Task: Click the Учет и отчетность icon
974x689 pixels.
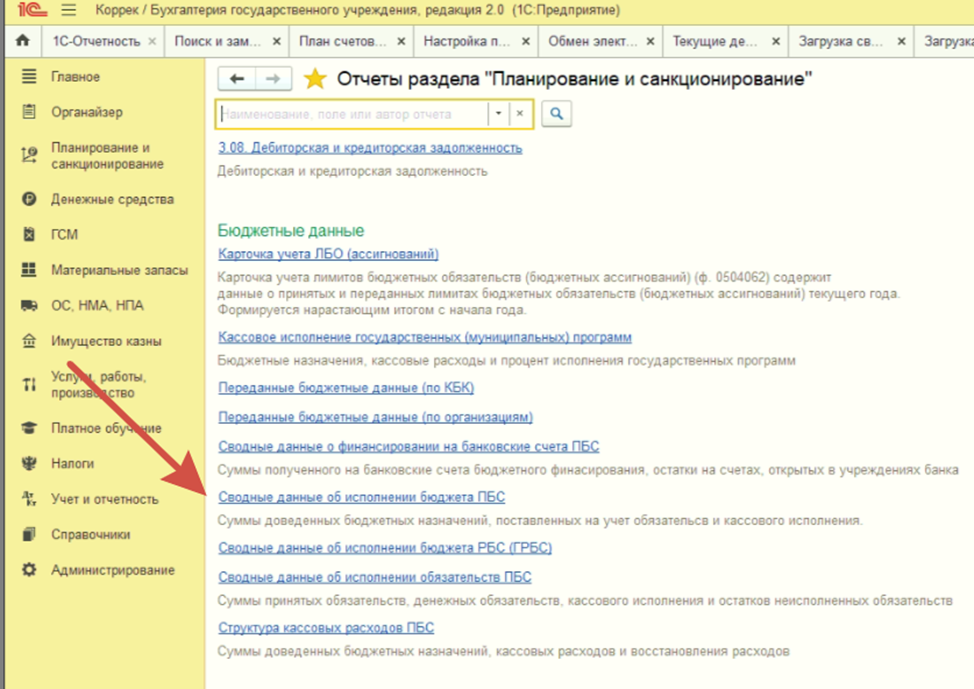Action: pos(29,498)
